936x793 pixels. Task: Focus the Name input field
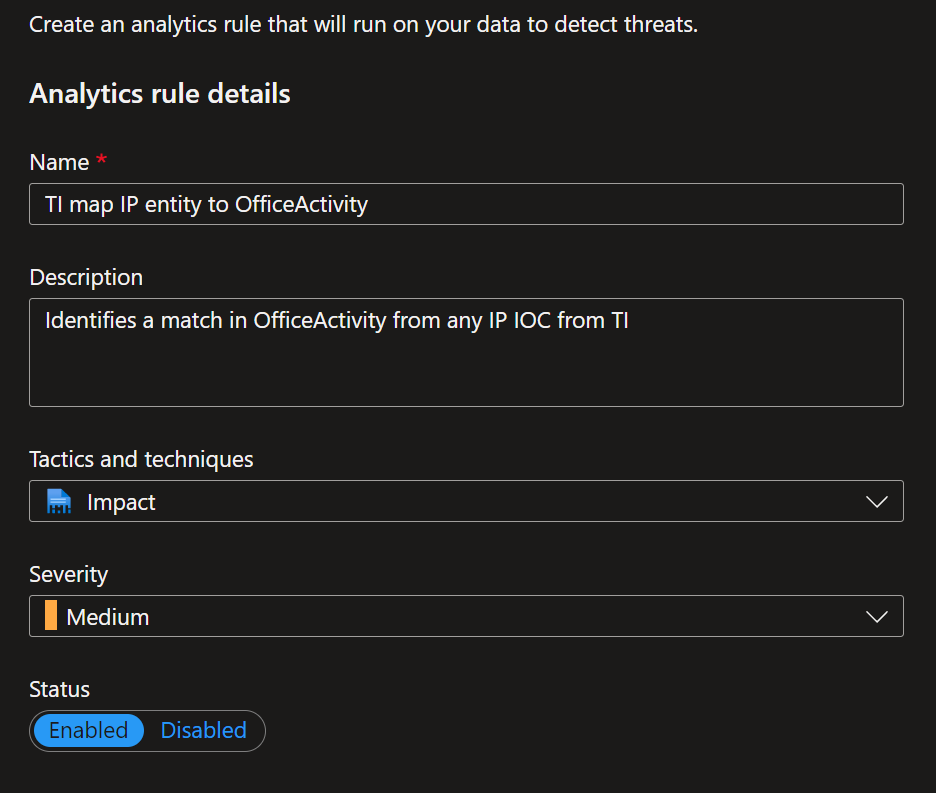[x=466, y=204]
